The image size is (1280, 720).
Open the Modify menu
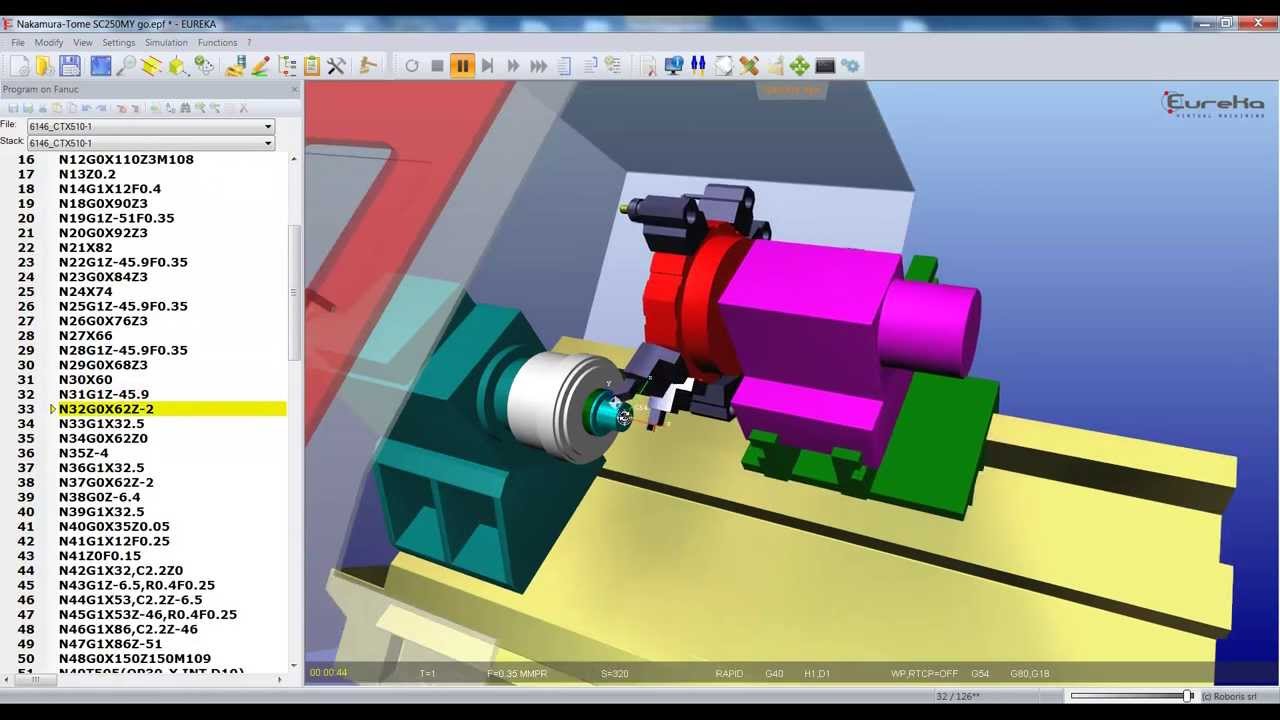pos(48,43)
